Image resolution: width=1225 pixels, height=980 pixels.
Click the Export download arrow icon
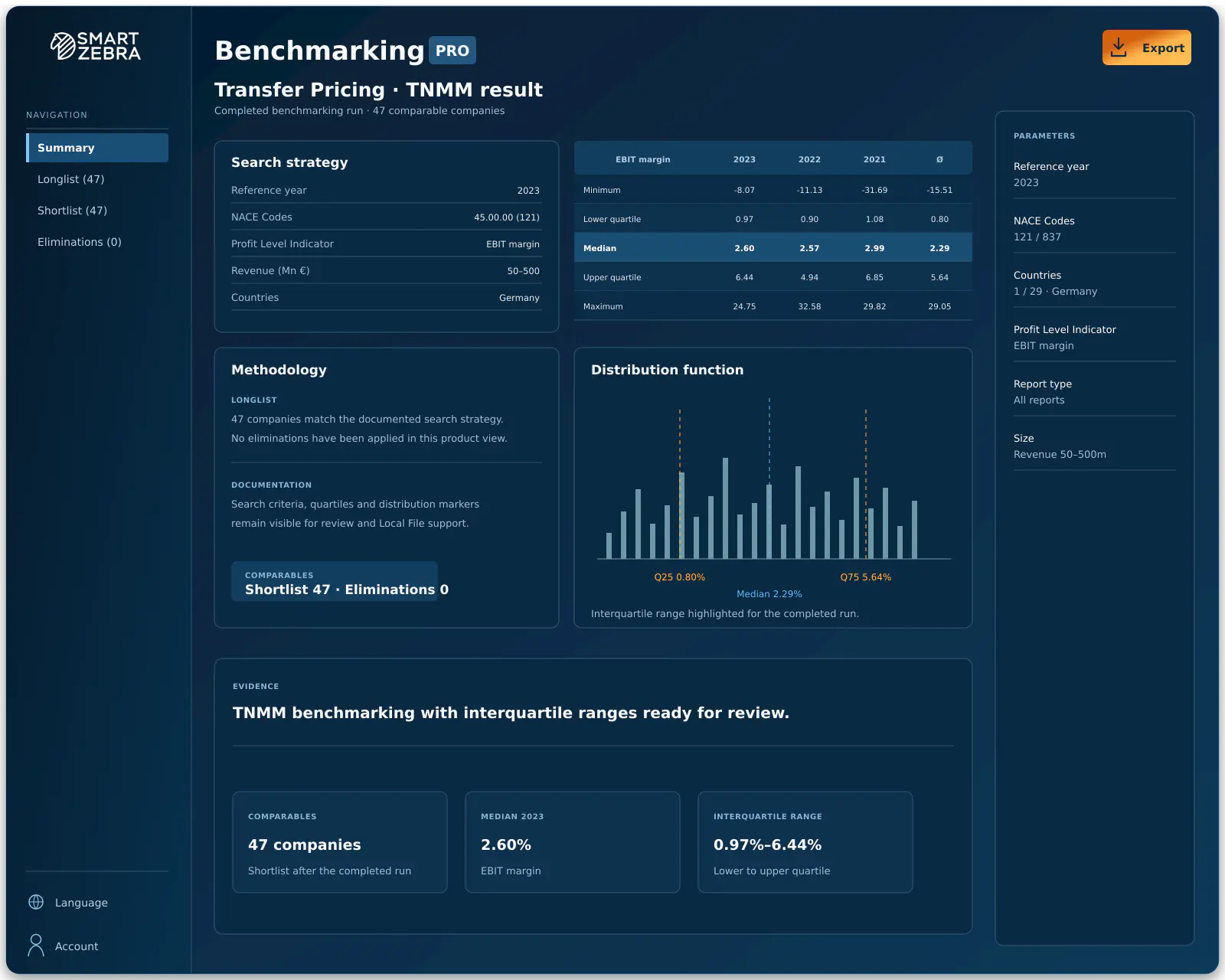pos(1119,47)
